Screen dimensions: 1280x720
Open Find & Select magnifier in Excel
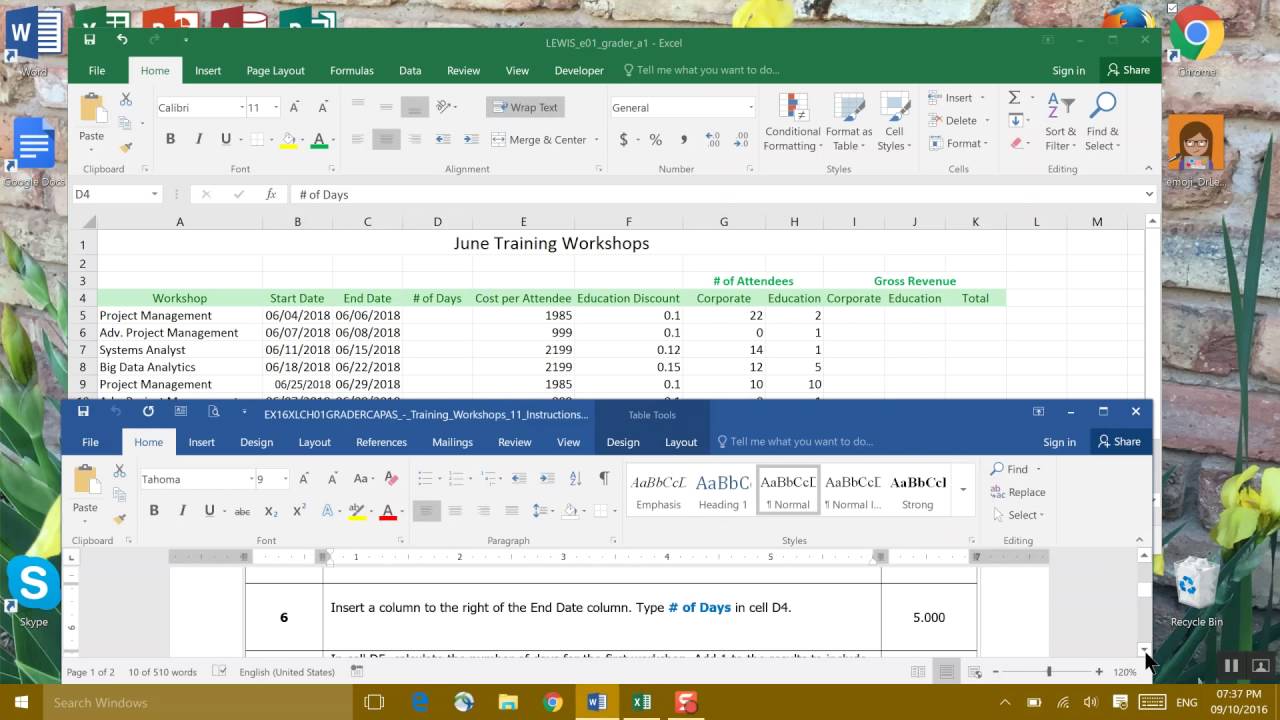(1103, 123)
